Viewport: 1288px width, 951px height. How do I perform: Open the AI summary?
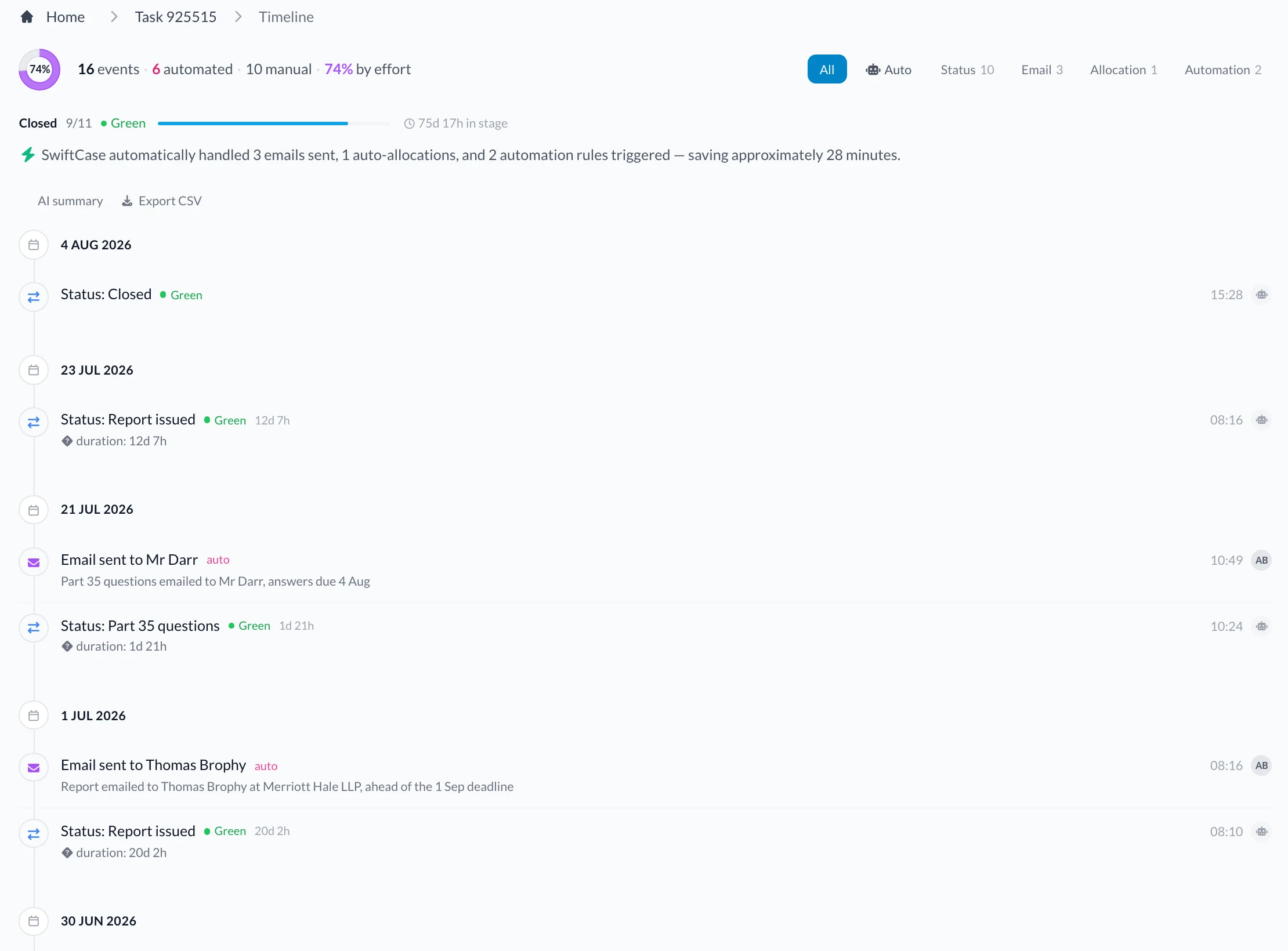(70, 201)
